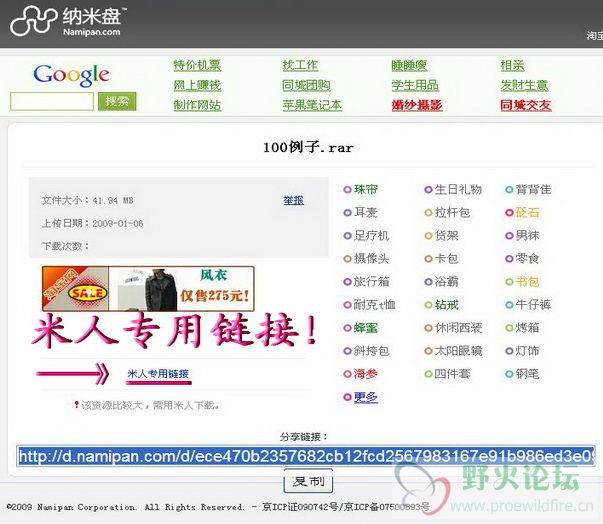
Task: Click the red exclamation warning icon
Action: click(x=77, y=404)
